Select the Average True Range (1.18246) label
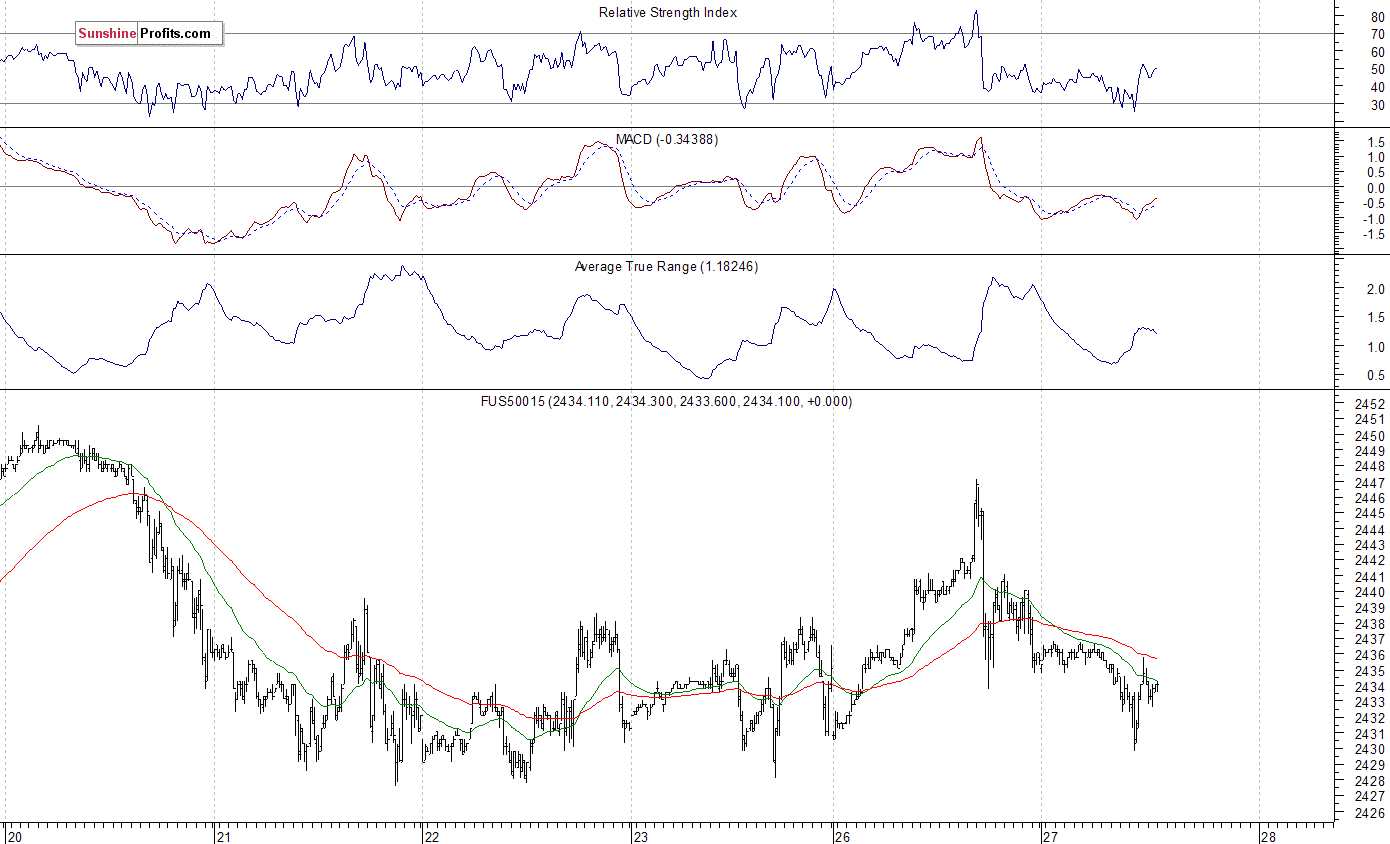Screen dimensions: 1390x844 point(666,267)
